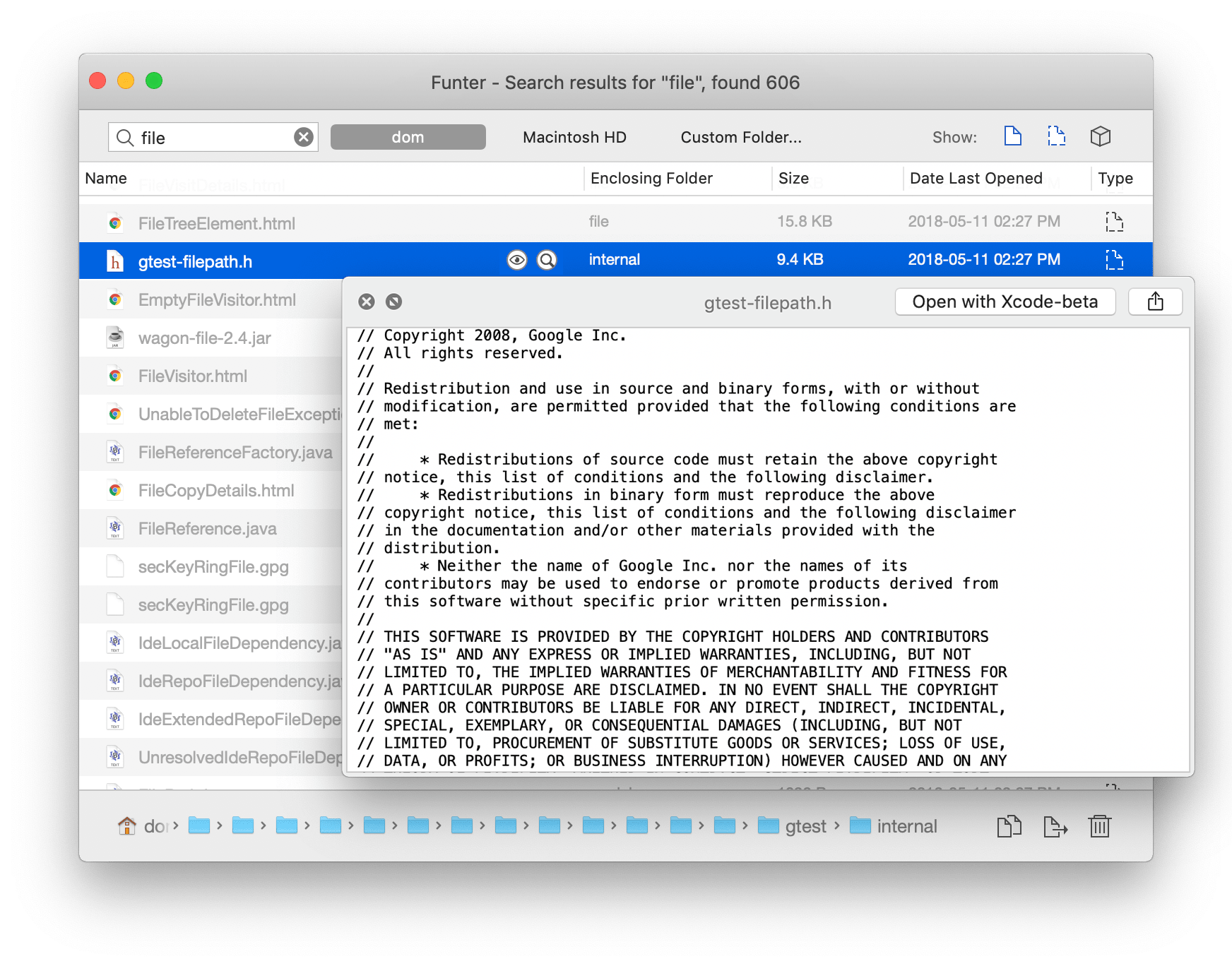Click the home icon in path bar

point(127,825)
